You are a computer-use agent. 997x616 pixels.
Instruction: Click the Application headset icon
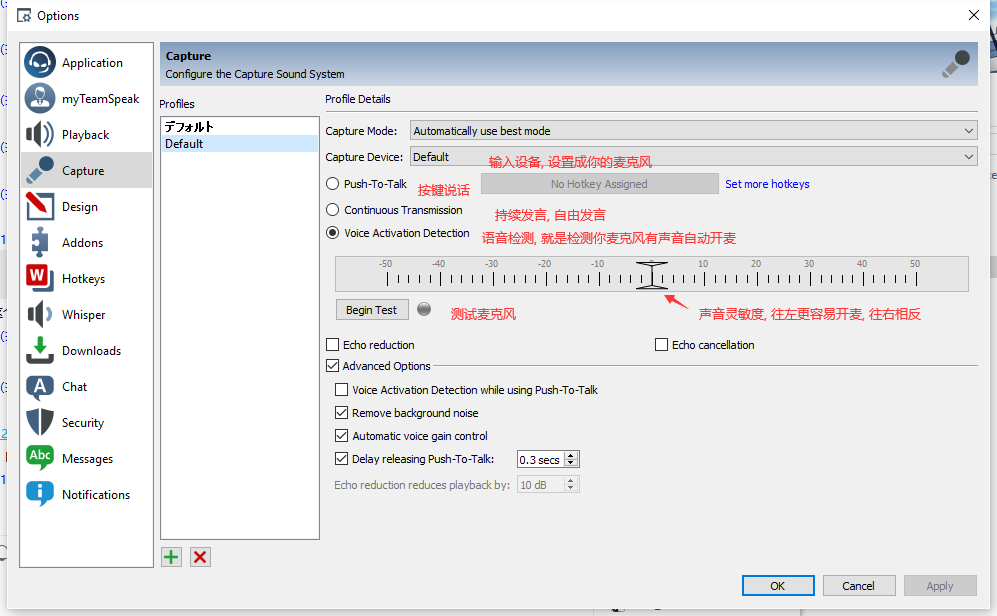[39, 62]
